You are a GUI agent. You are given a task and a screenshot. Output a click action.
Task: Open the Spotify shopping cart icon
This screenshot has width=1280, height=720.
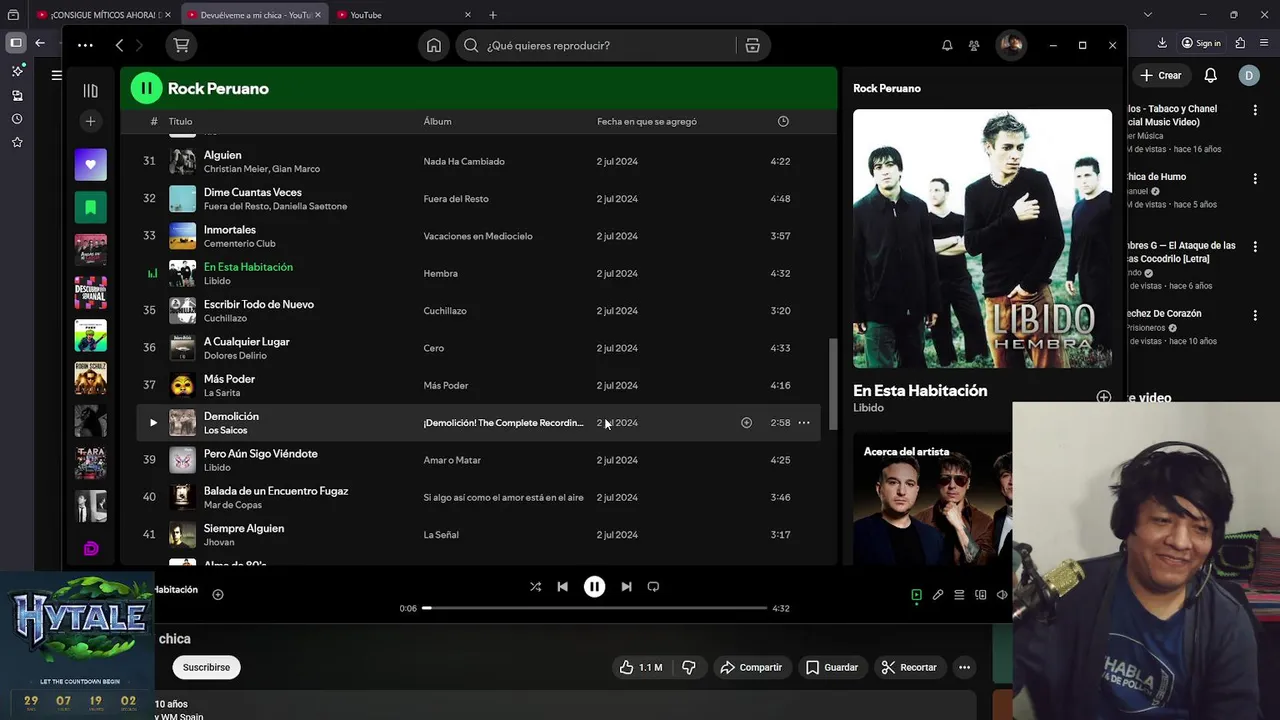(x=181, y=45)
